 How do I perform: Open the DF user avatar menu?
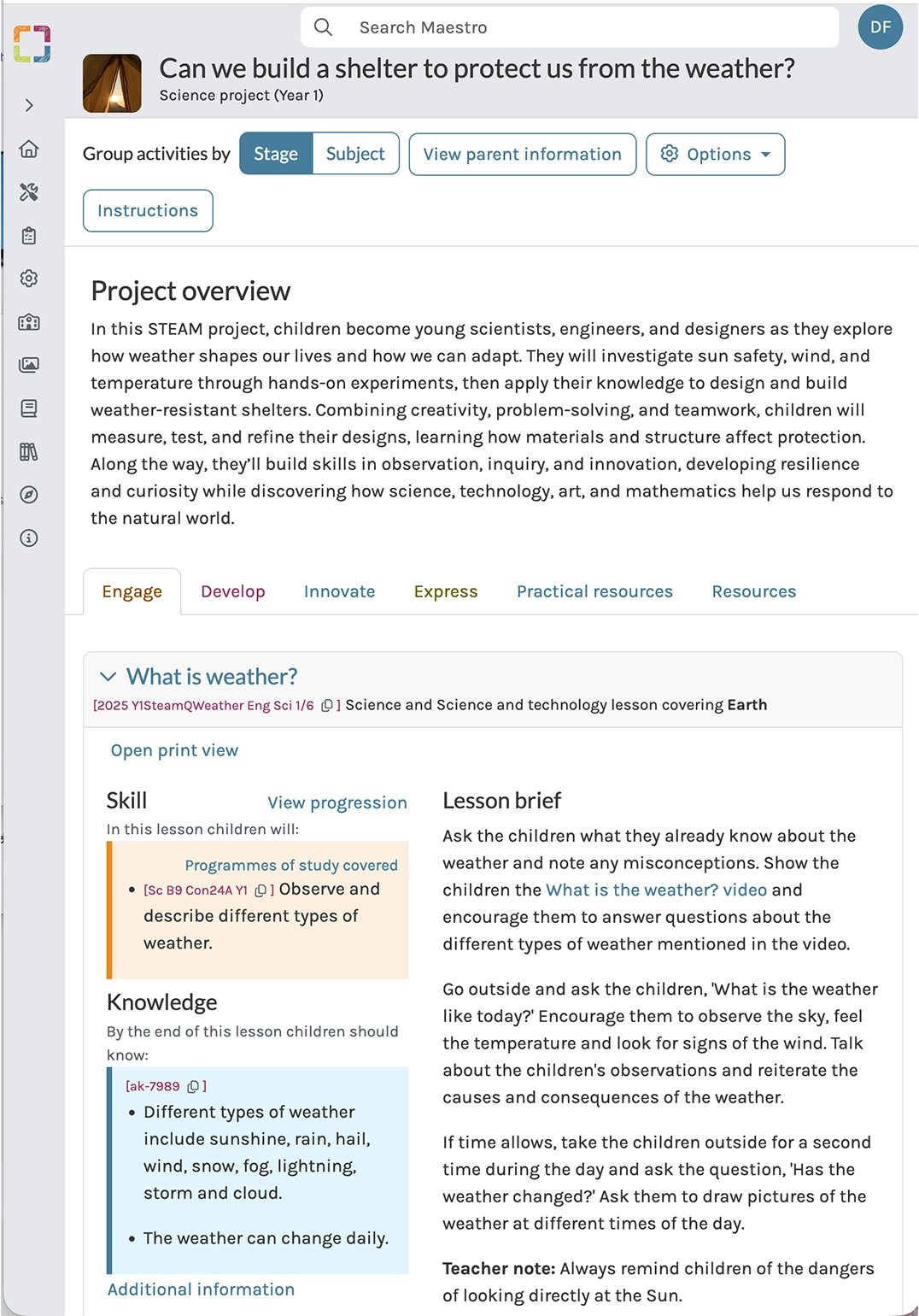pos(880,27)
